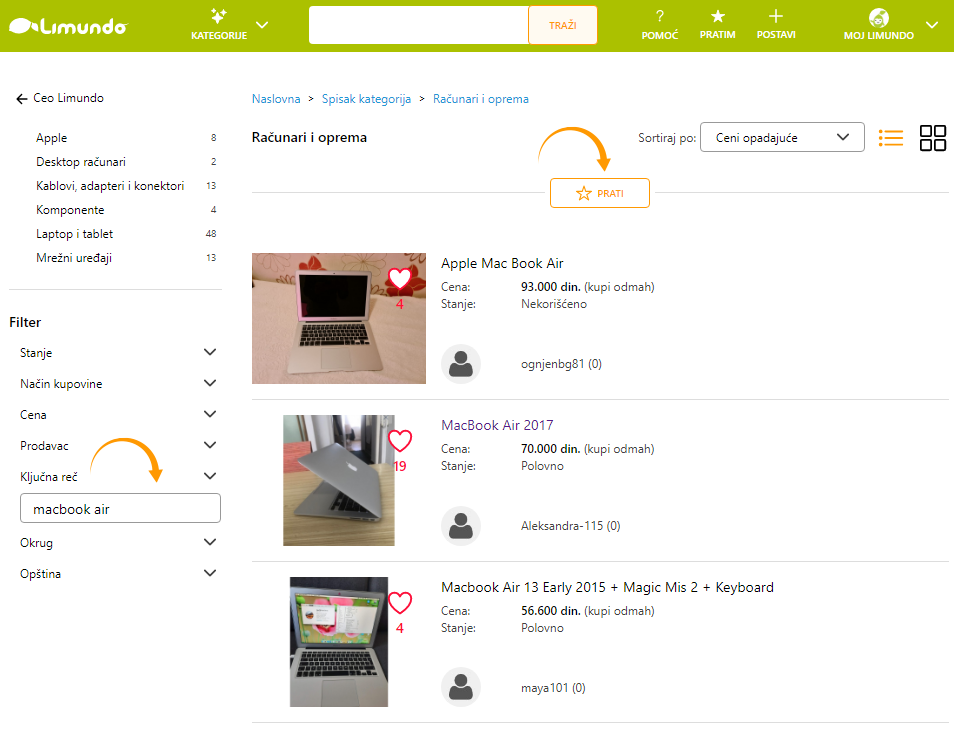Switch to grid view layout
The width and height of the screenshot is (954, 731).
pos(933,138)
